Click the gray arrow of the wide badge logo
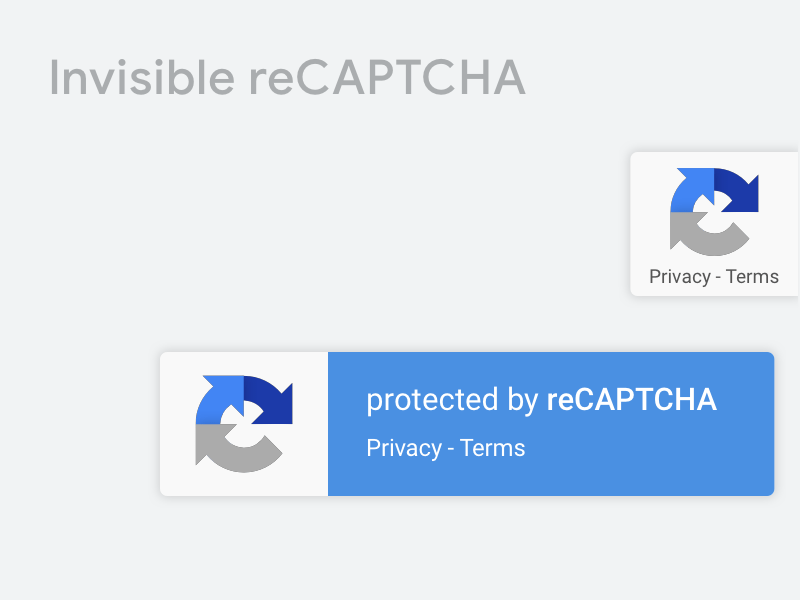Screen dimensions: 800x600 point(237,450)
